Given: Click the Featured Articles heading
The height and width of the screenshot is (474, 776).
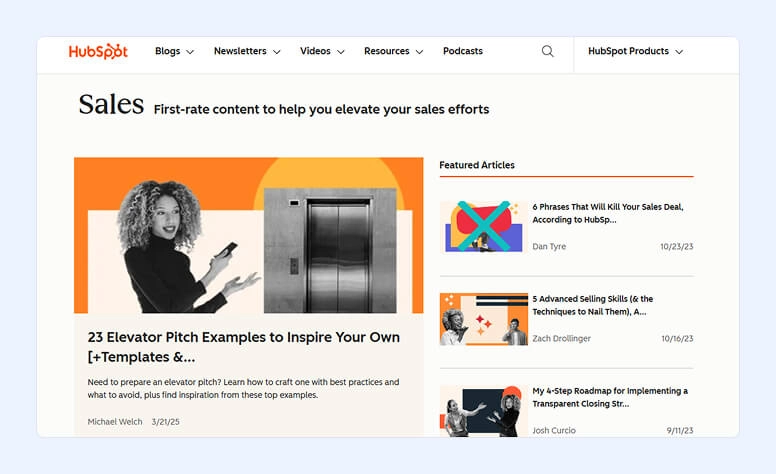Looking at the screenshot, I should (477, 165).
